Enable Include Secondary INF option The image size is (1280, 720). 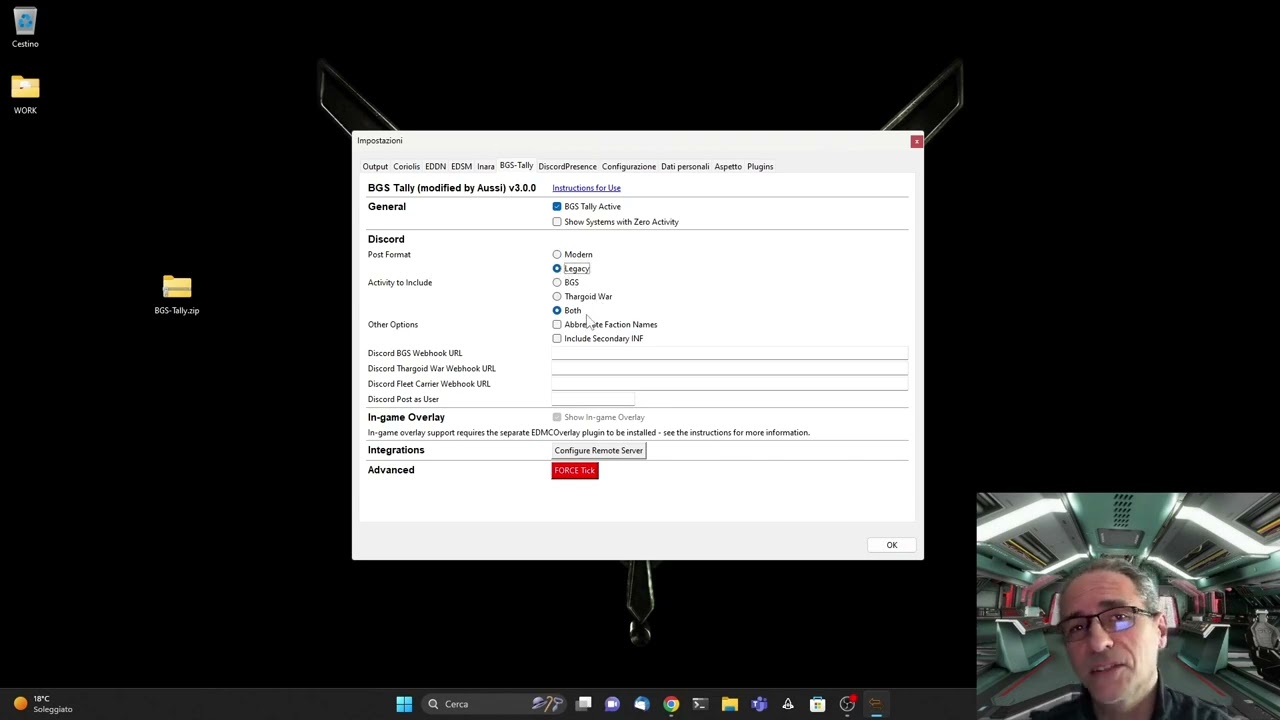tap(557, 339)
